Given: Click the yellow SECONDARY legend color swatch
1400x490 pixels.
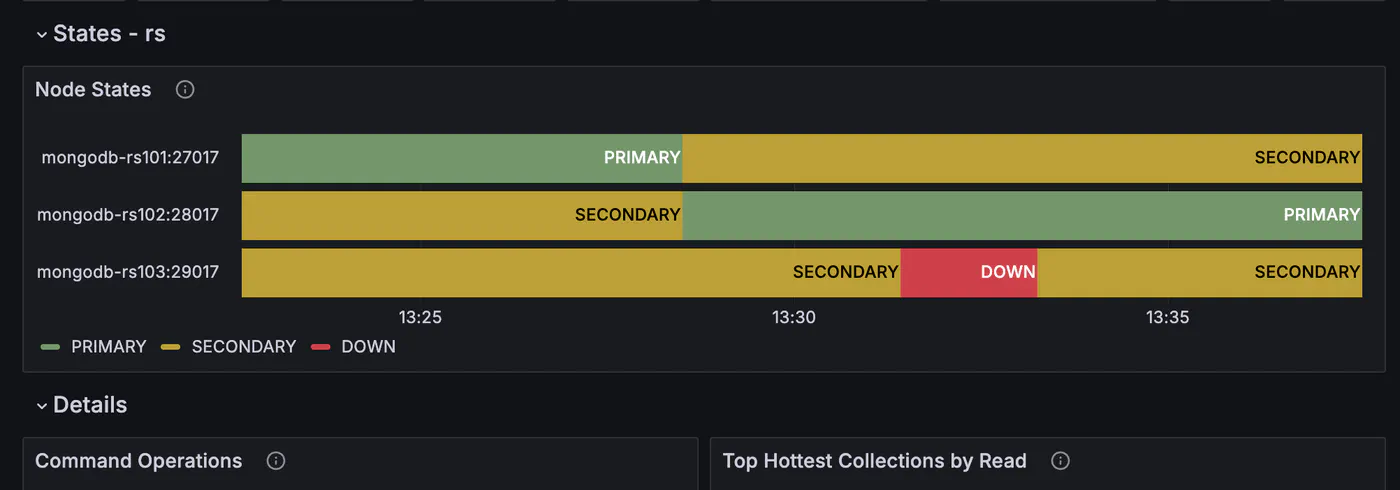Looking at the screenshot, I should pos(171,347).
